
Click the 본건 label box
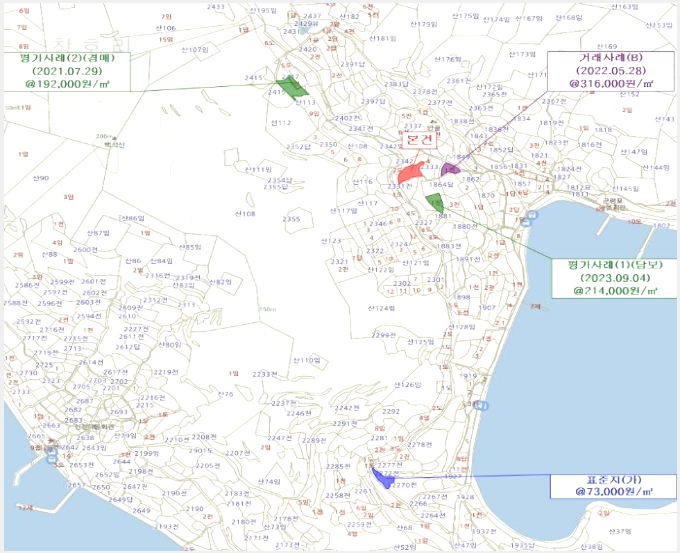click(419, 140)
